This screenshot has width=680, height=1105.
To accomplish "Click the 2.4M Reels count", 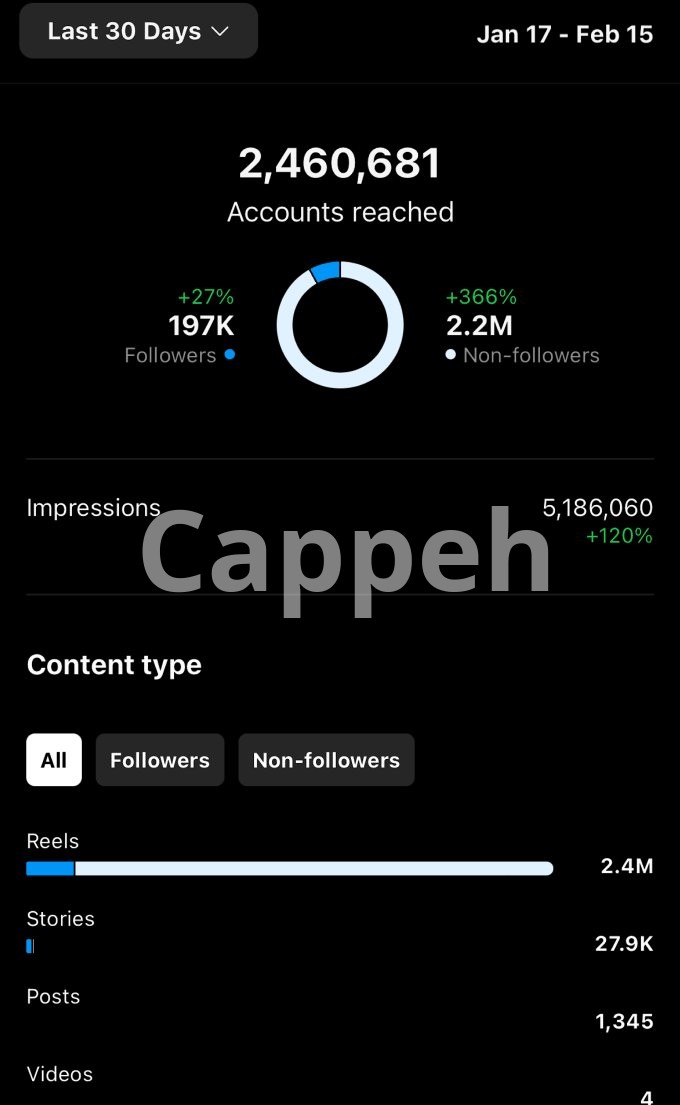I will 627,866.
